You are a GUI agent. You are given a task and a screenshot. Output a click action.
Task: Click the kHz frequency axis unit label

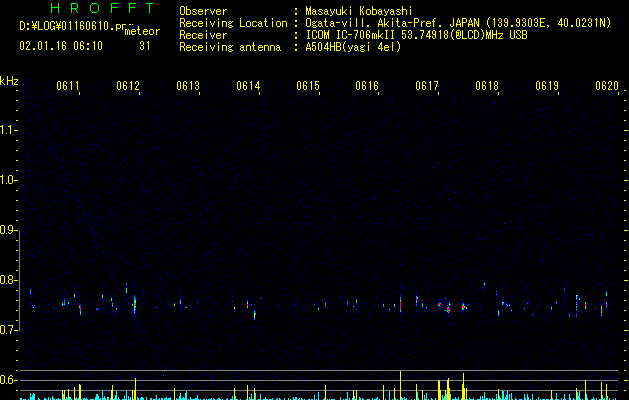tap(9, 81)
